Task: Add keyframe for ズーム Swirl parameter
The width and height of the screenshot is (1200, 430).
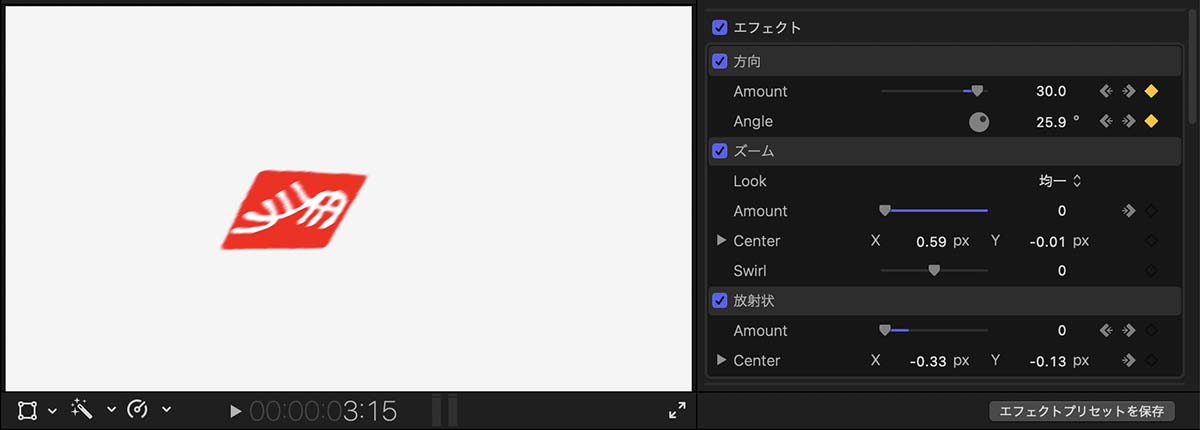Action: click(x=1151, y=271)
